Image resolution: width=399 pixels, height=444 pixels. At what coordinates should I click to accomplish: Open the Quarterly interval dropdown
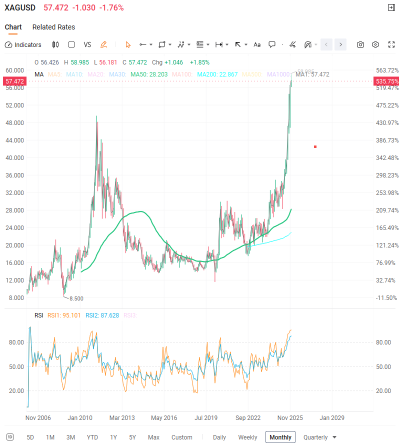(320, 437)
